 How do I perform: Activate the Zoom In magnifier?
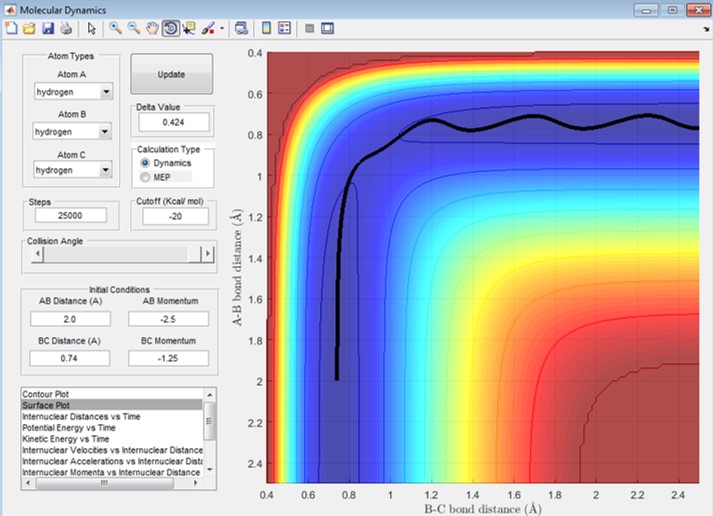click(x=115, y=28)
